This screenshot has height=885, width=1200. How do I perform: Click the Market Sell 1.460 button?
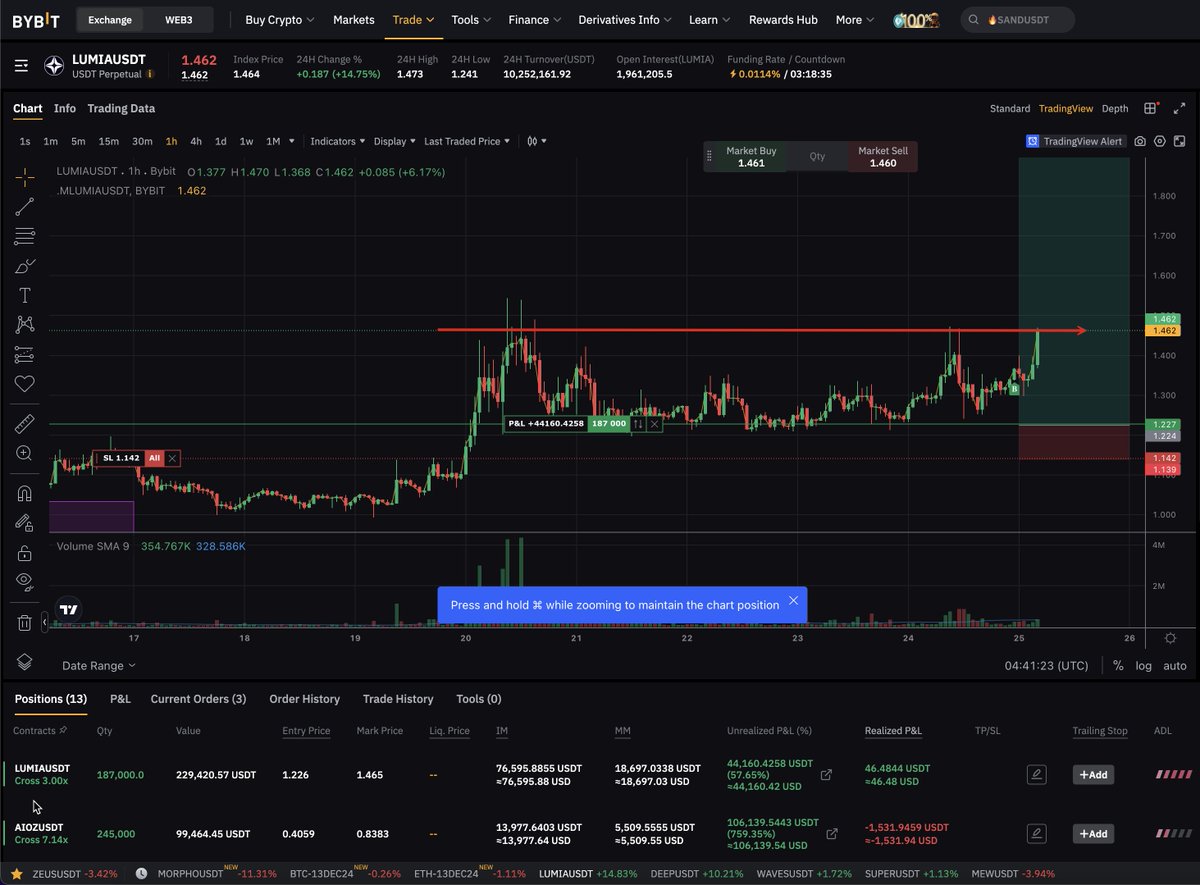click(883, 157)
